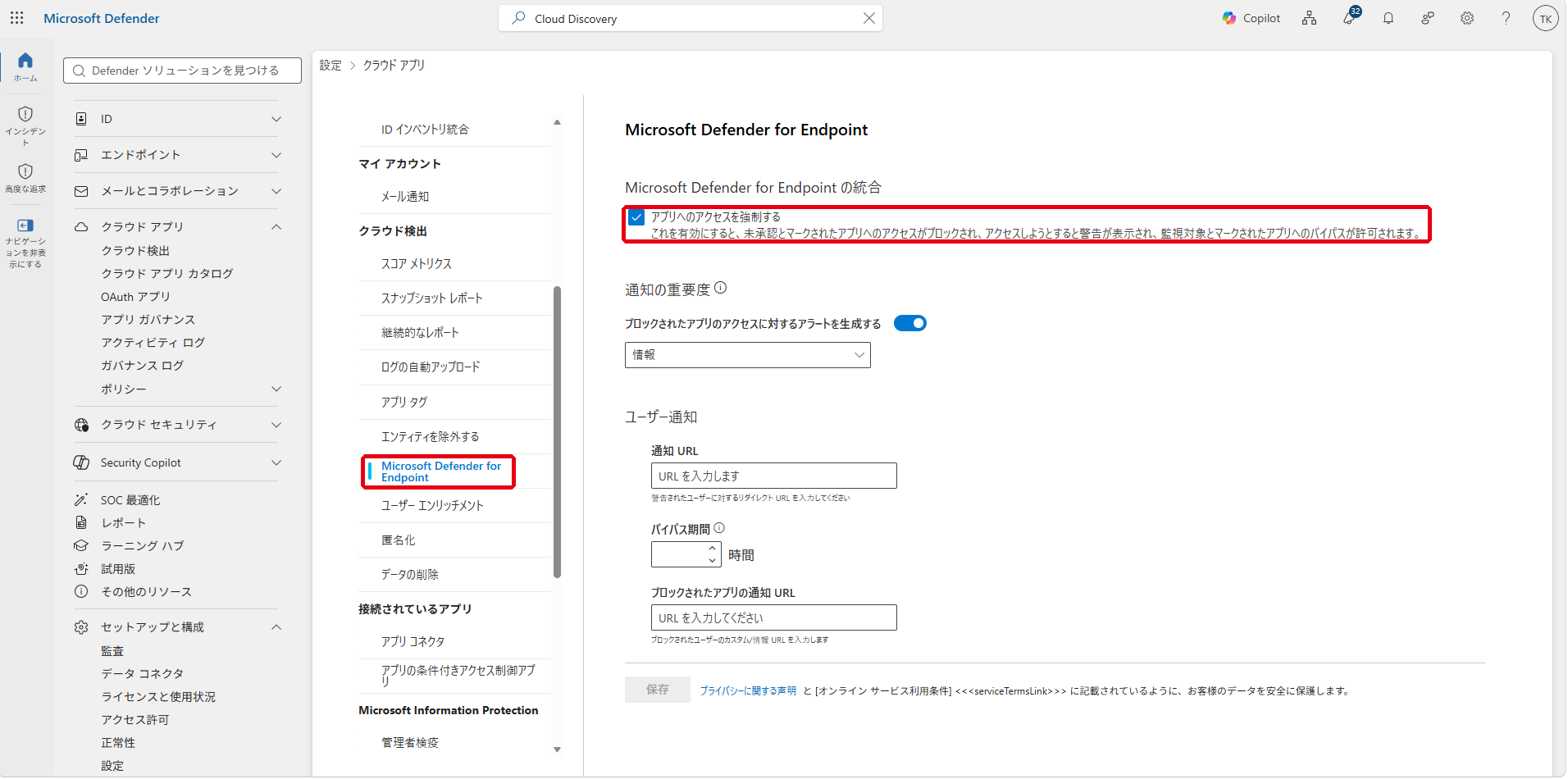Click the info icon next to 通知の重要度
Viewport: 1568px width, 779px height.
point(720,288)
